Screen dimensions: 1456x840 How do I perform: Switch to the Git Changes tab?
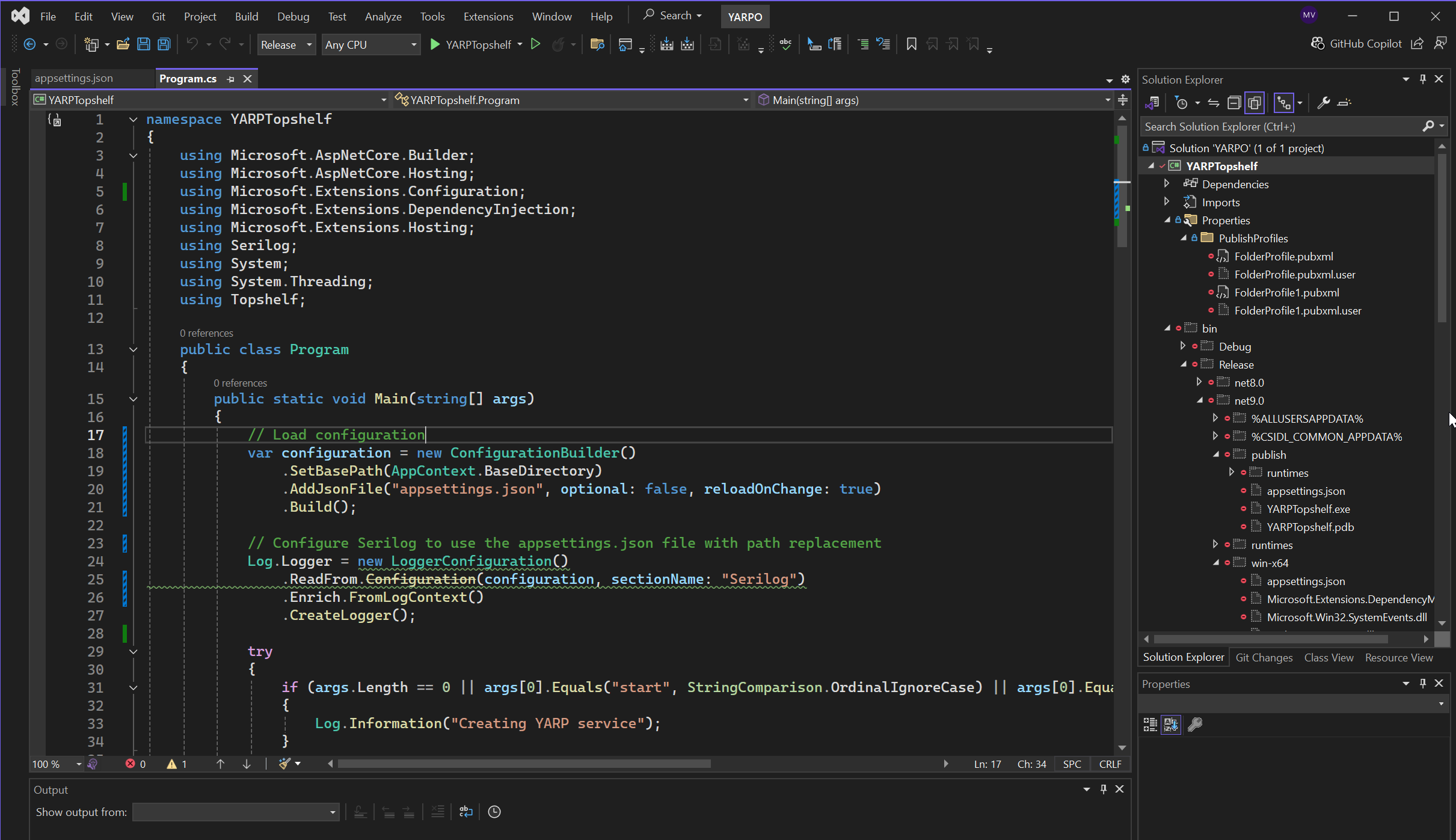[x=1264, y=657]
